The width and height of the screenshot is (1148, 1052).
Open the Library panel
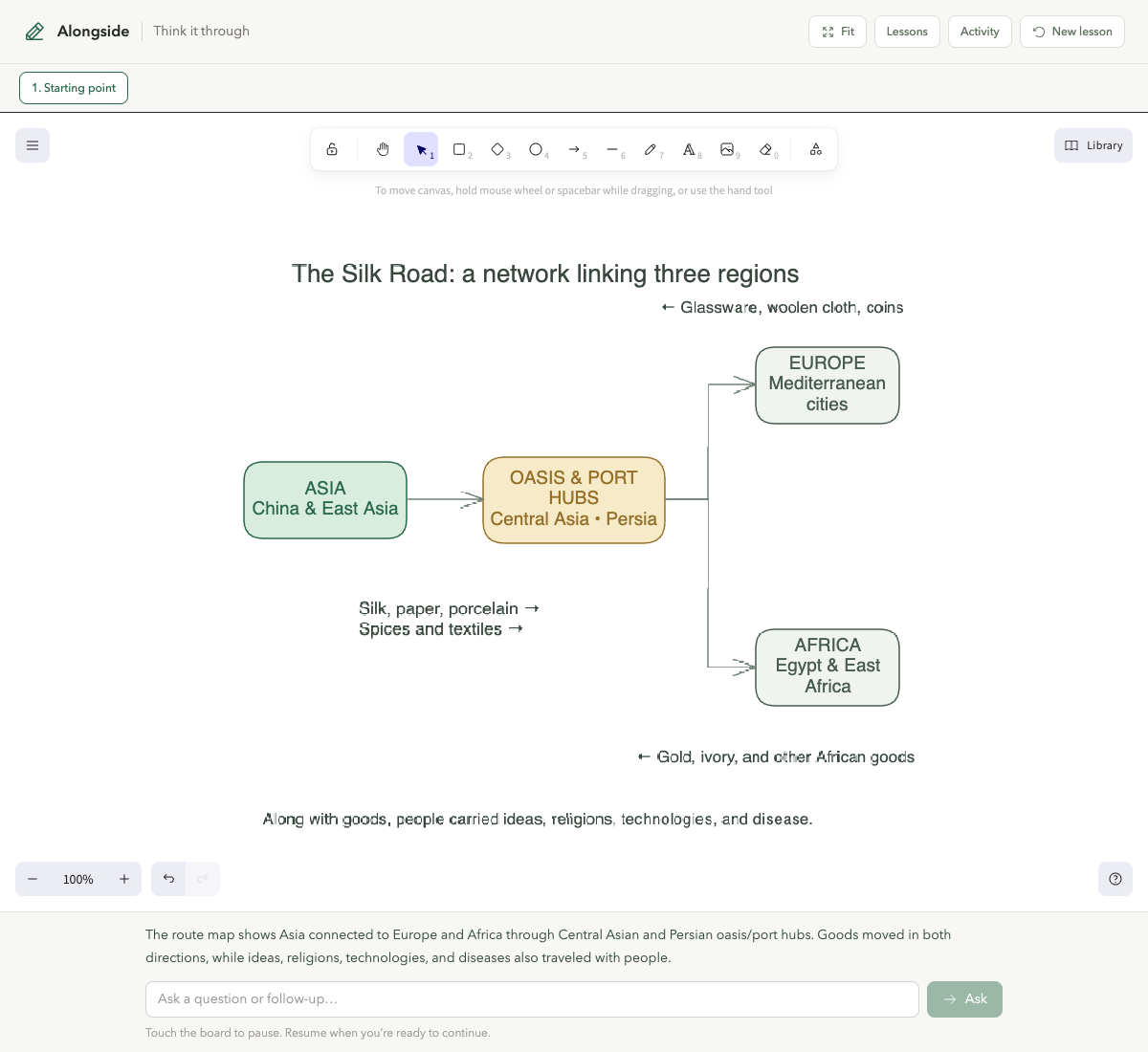pyautogui.click(x=1093, y=145)
